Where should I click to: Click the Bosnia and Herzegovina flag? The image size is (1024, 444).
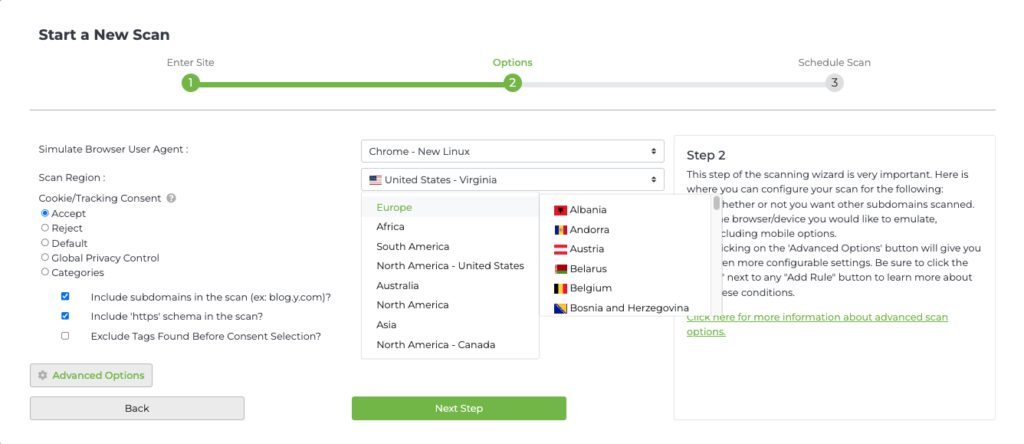pyautogui.click(x=560, y=308)
